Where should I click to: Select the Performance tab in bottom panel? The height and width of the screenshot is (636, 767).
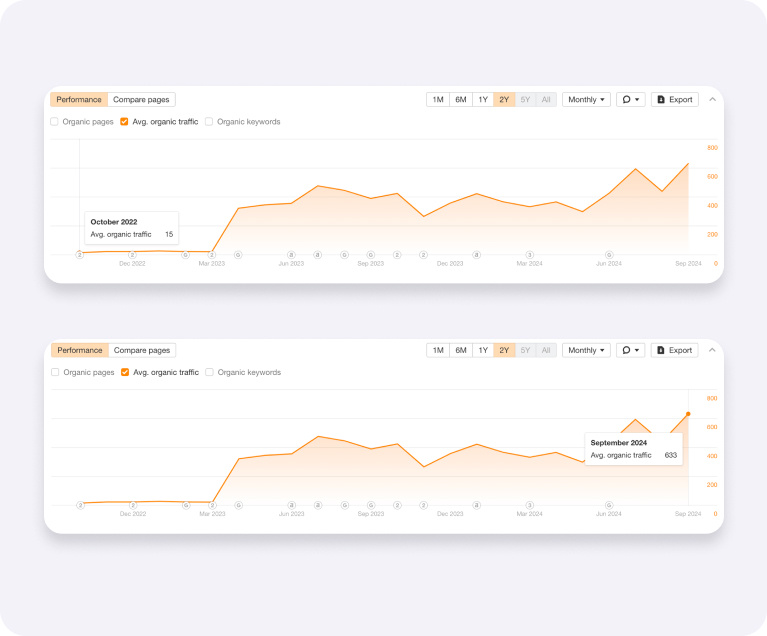(80, 350)
